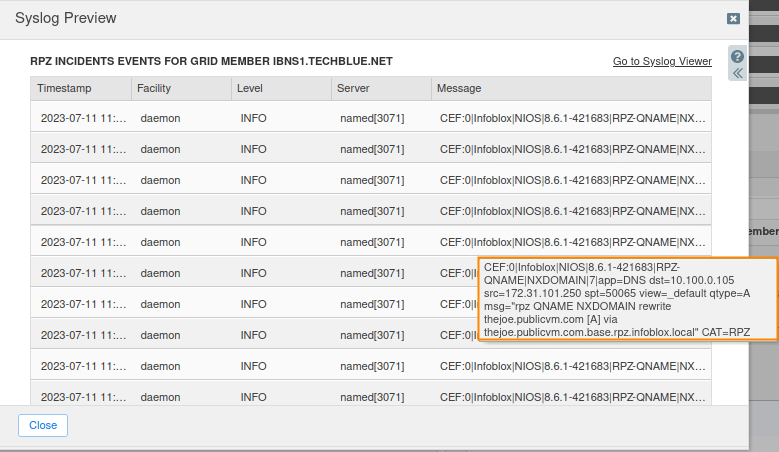
Task: Sort by the Timestamp column header
Action: coord(81,88)
